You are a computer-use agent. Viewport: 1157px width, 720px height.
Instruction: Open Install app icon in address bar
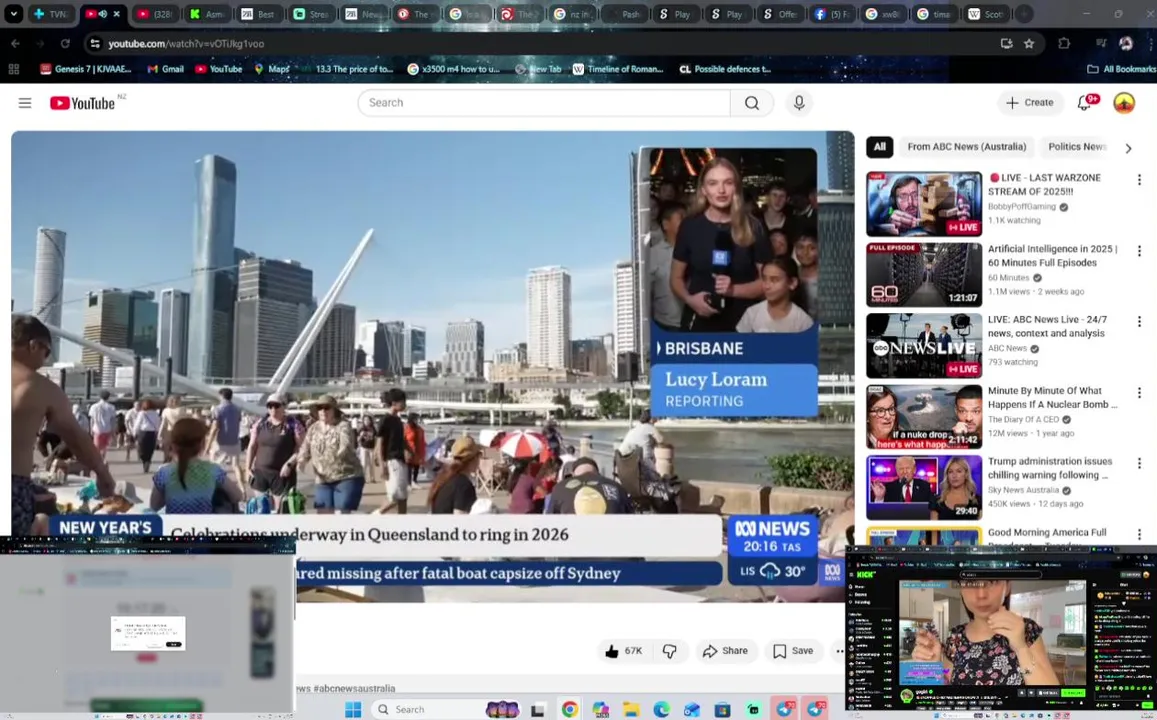[1006, 44]
